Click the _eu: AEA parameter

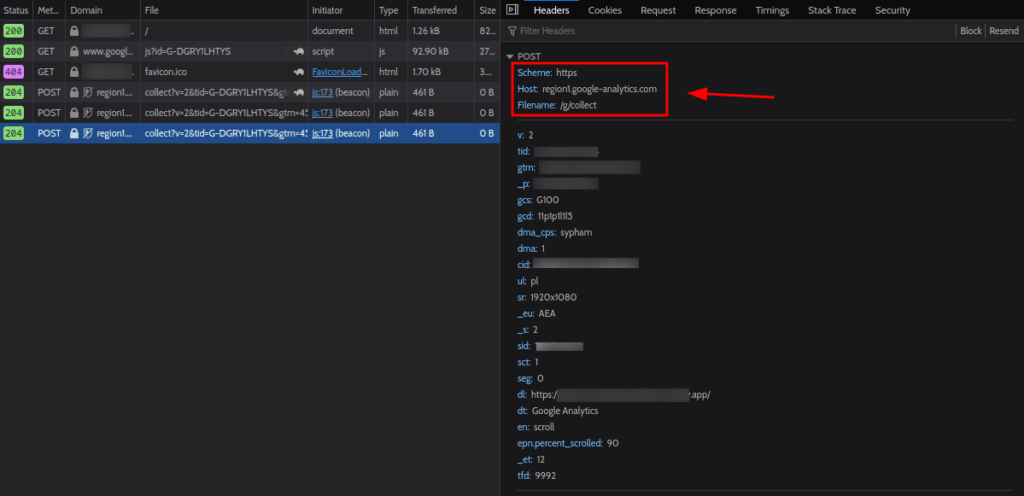click(536, 313)
